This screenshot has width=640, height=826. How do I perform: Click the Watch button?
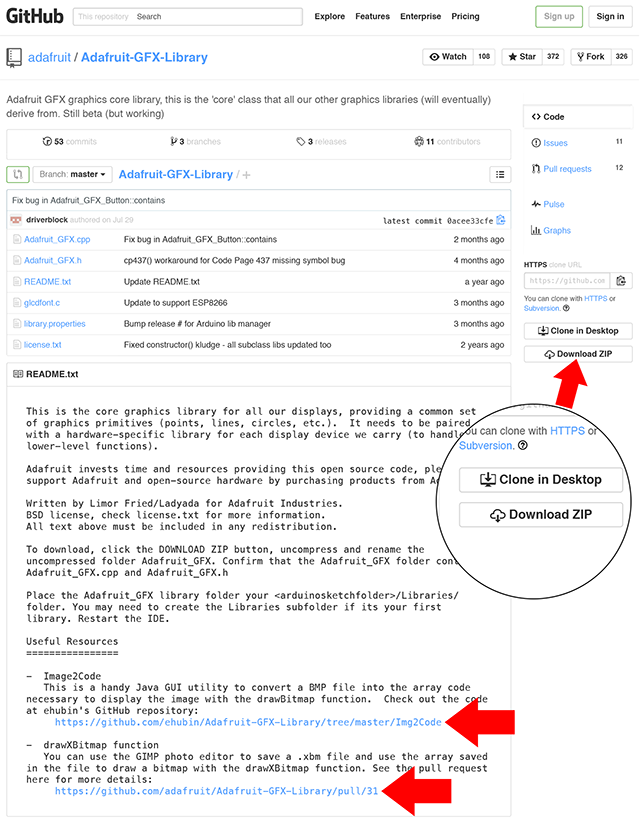448,57
